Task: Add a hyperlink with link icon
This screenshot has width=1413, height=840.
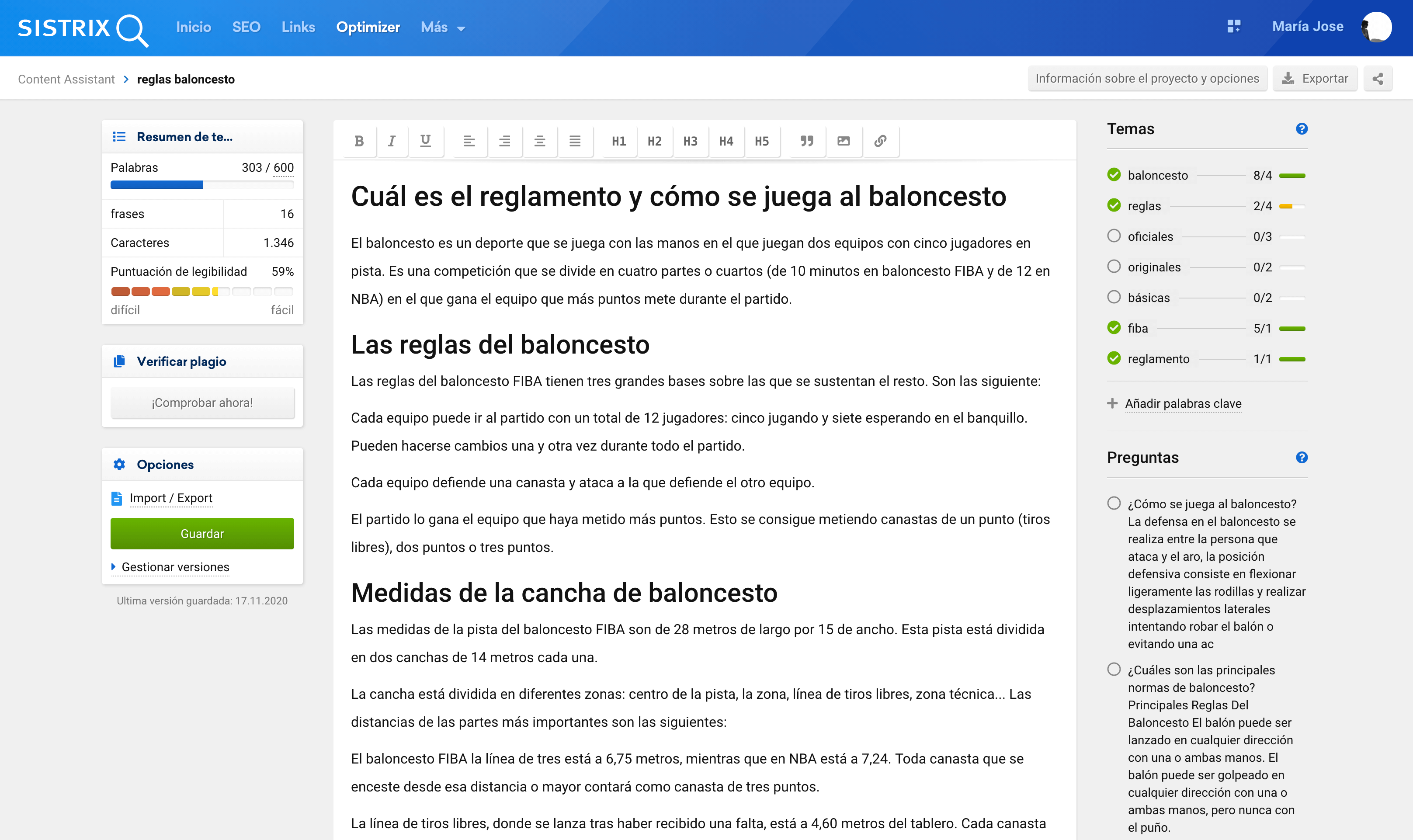Action: [x=880, y=141]
